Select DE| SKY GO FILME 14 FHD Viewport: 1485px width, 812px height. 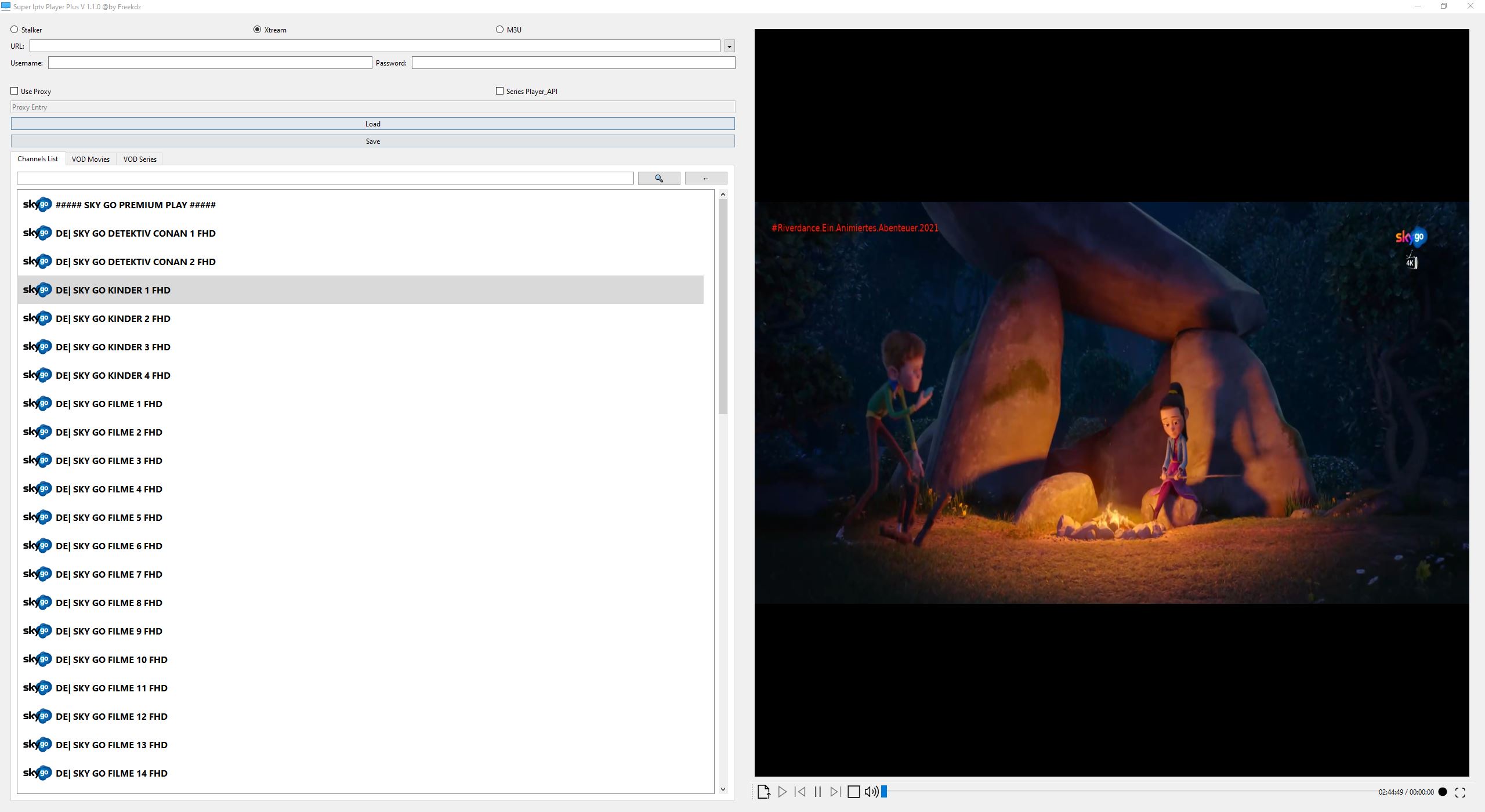360,773
